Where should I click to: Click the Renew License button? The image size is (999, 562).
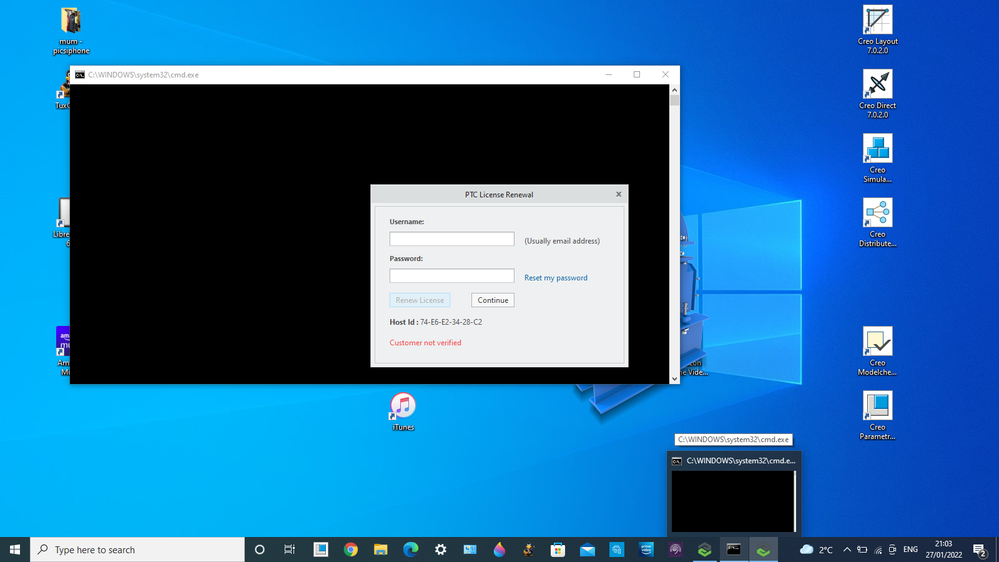[419, 300]
